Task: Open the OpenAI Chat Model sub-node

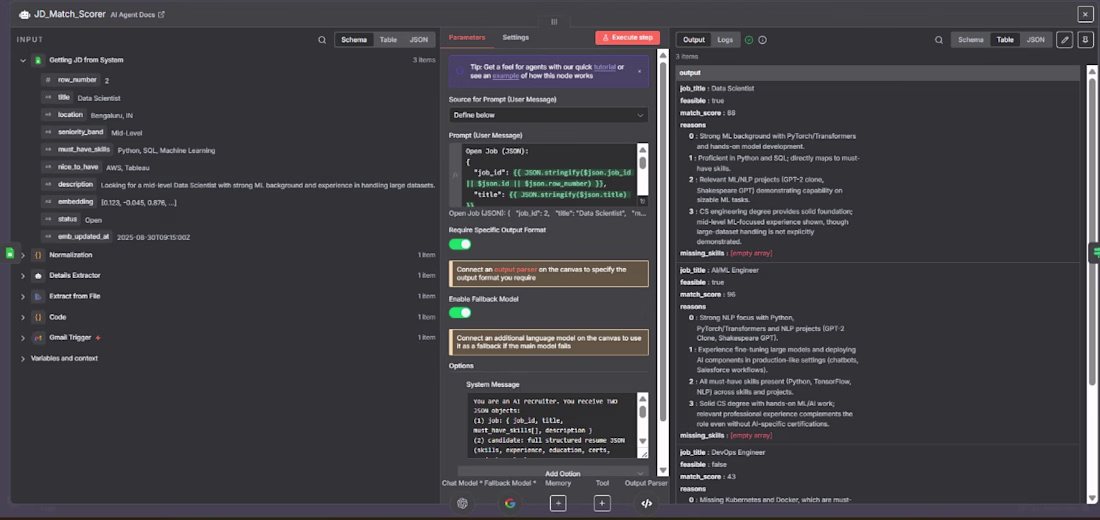Action: (462, 503)
